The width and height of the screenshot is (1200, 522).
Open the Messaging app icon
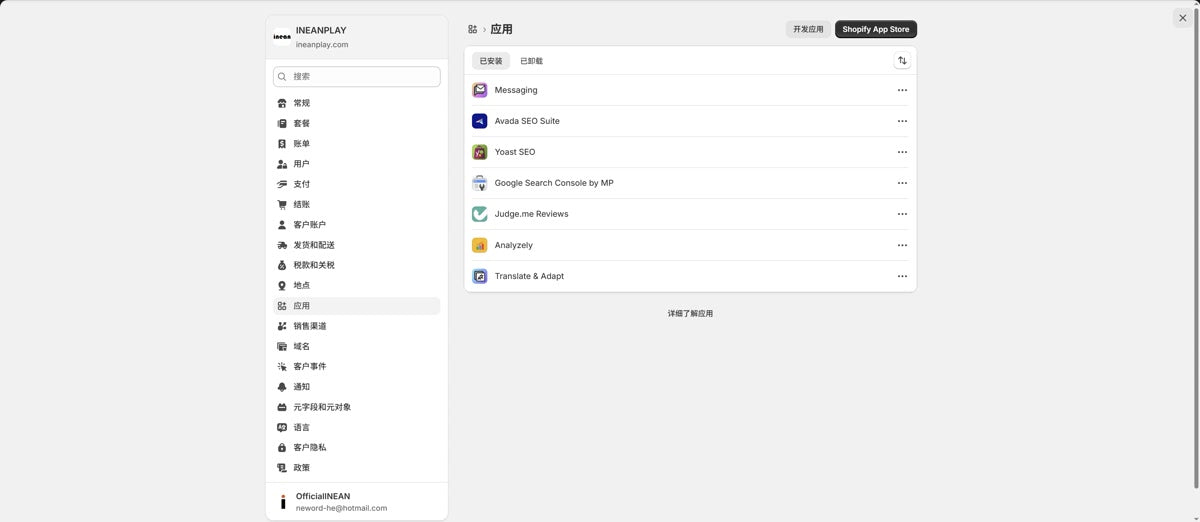(x=480, y=90)
